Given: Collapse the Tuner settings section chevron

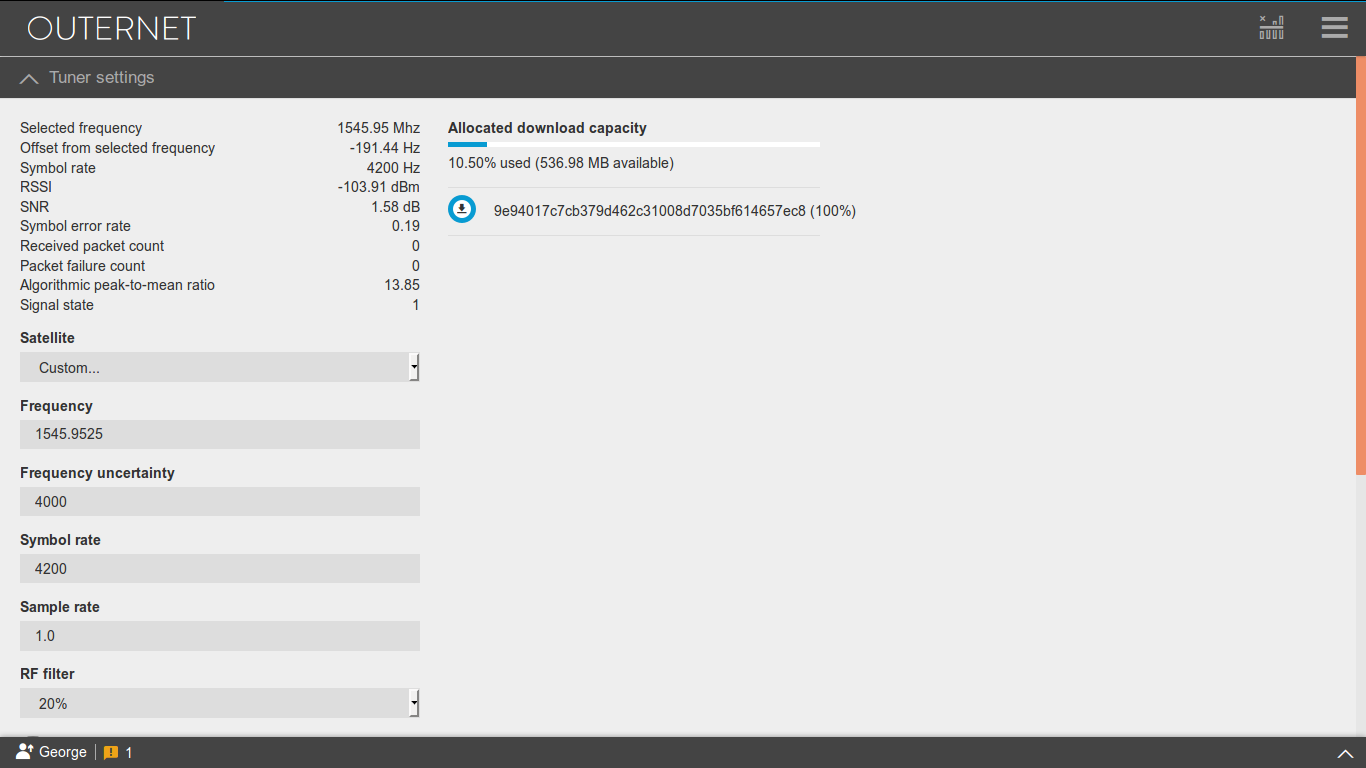Looking at the screenshot, I should tap(29, 78).
